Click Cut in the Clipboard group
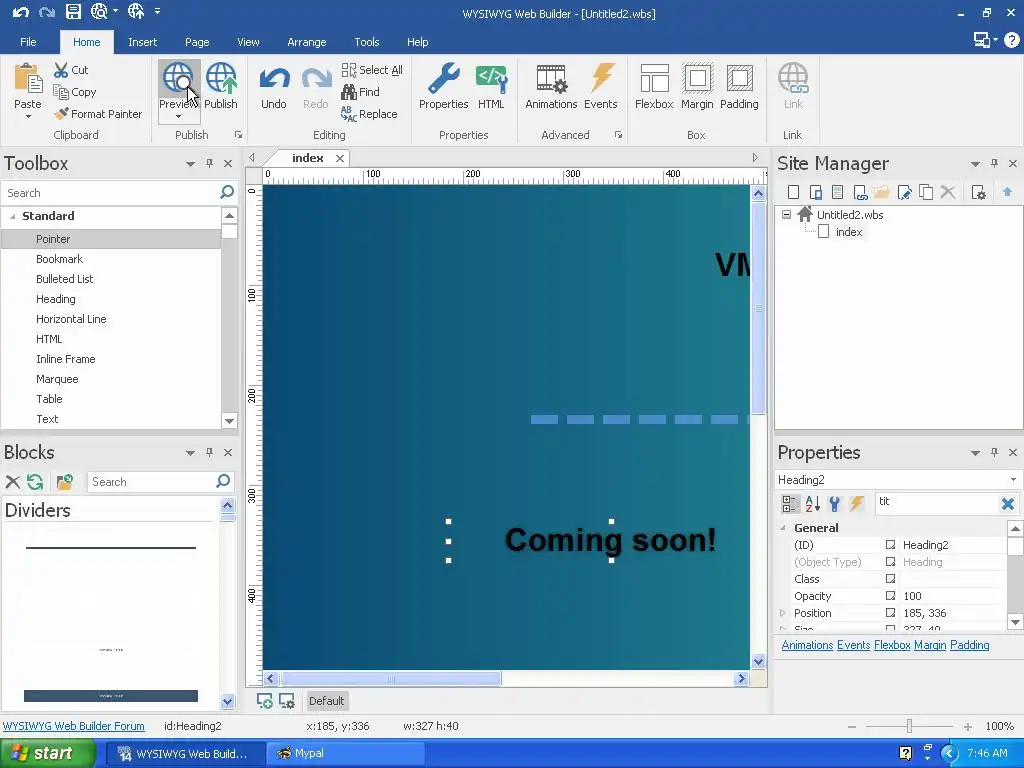 71,70
